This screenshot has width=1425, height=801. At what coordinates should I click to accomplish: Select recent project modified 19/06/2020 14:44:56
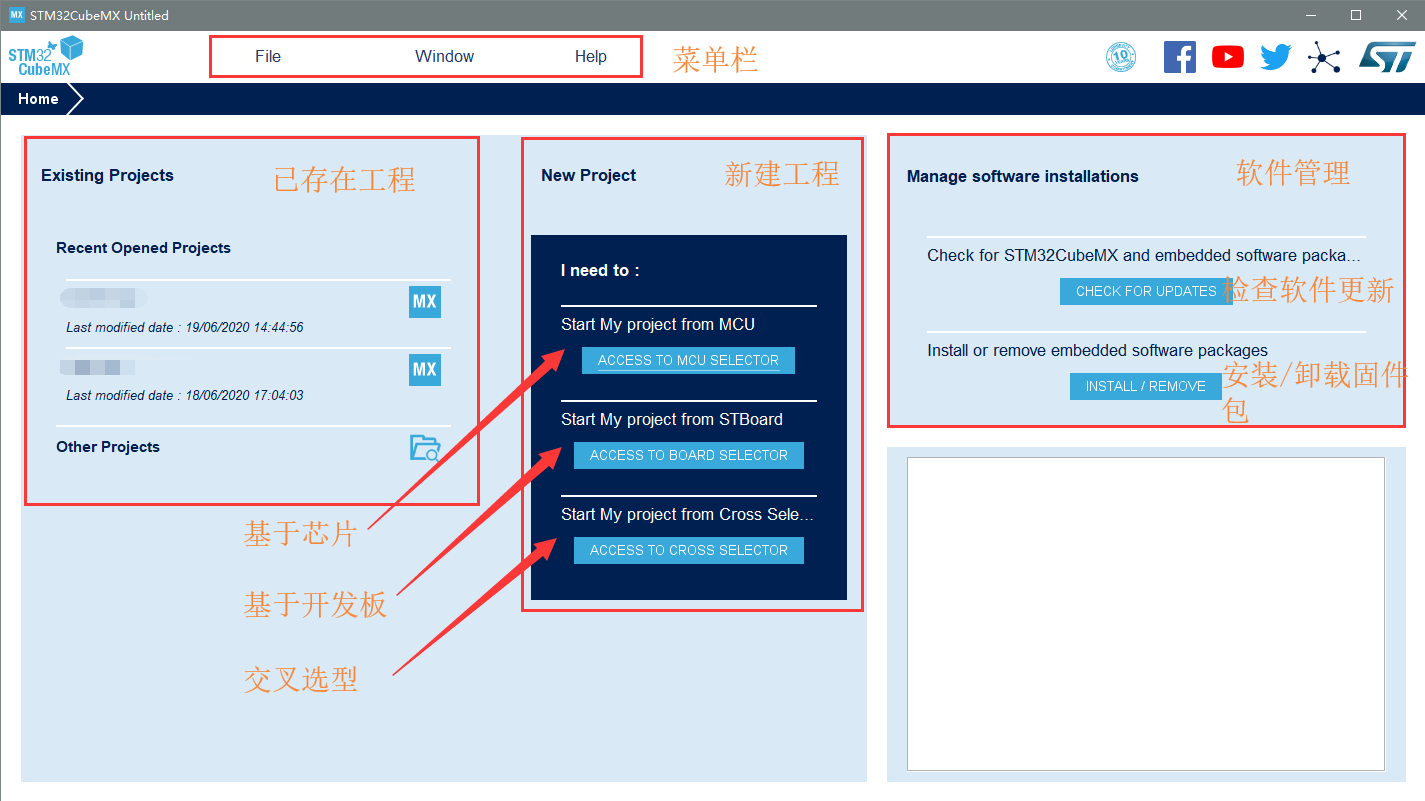(258, 314)
